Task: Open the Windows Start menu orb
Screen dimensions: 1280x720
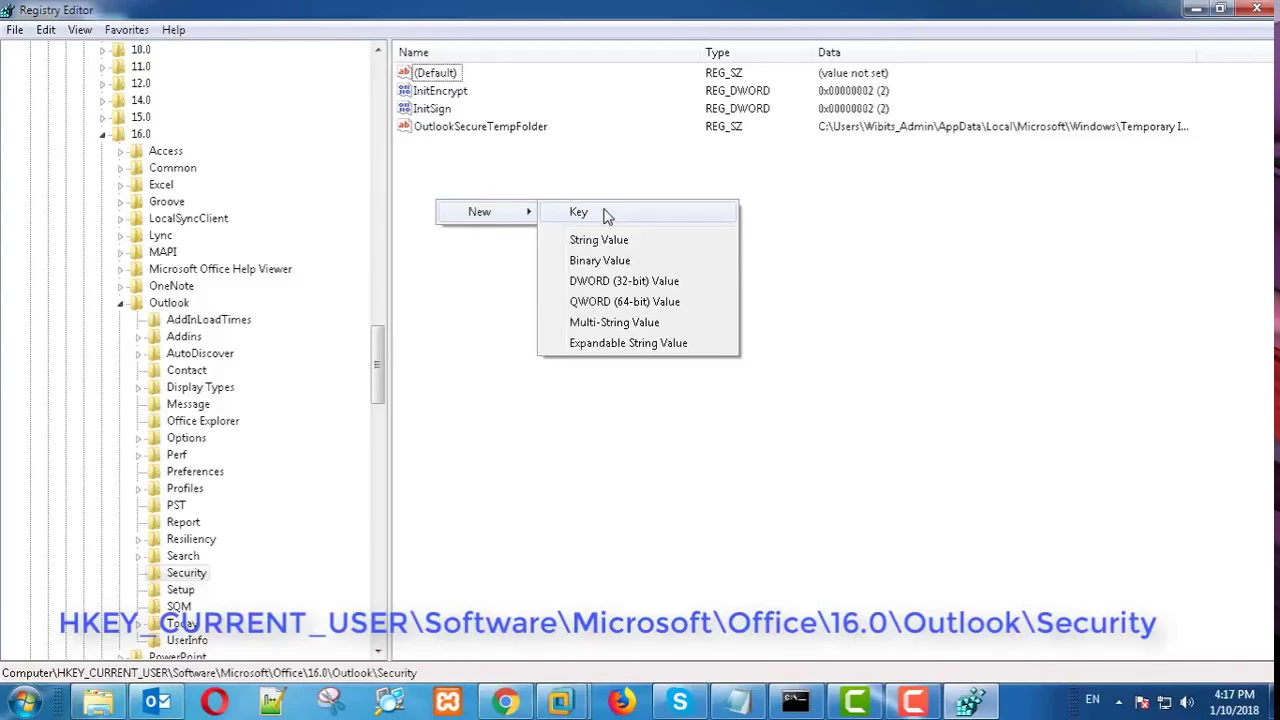Action: point(24,701)
